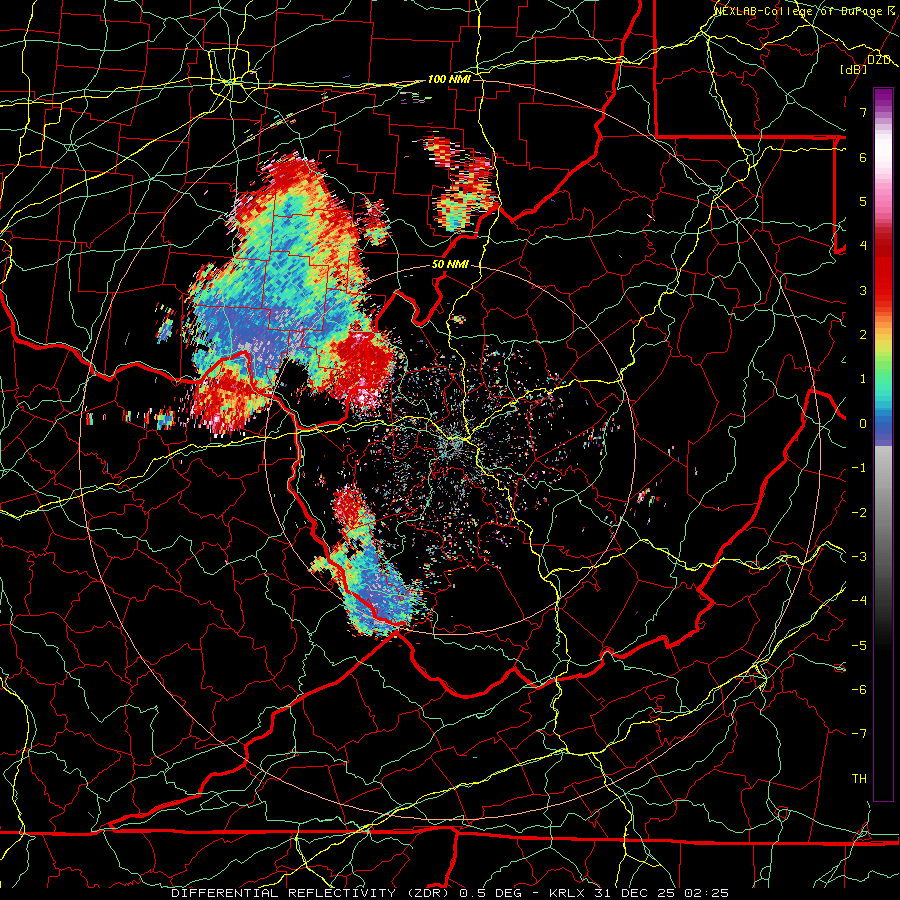Click the 'DZD' legend title
This screenshot has width=900, height=900.
tap(879, 60)
